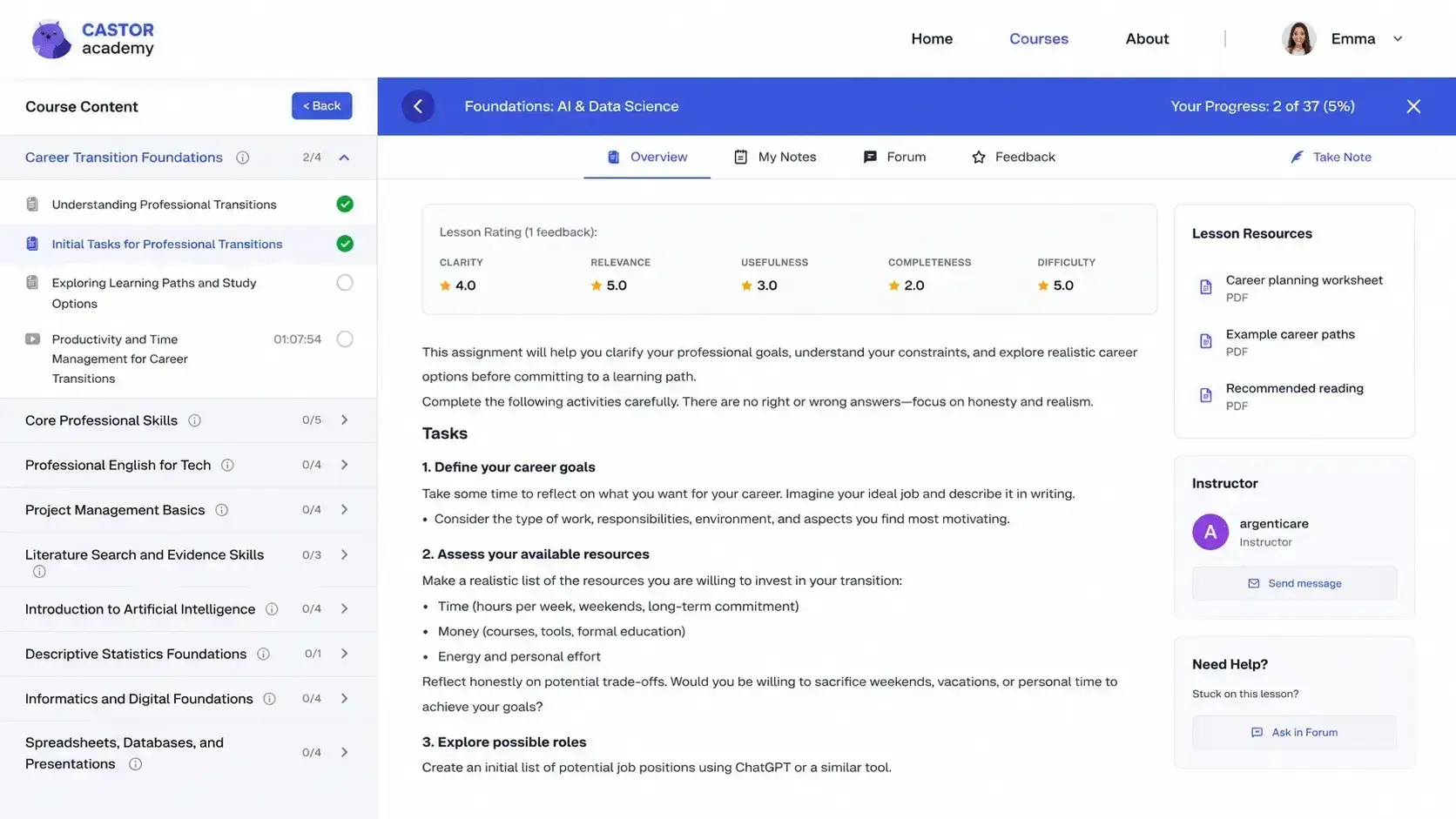The width and height of the screenshot is (1456, 819).
Task: Click Take Note link
Action: tap(1331, 157)
